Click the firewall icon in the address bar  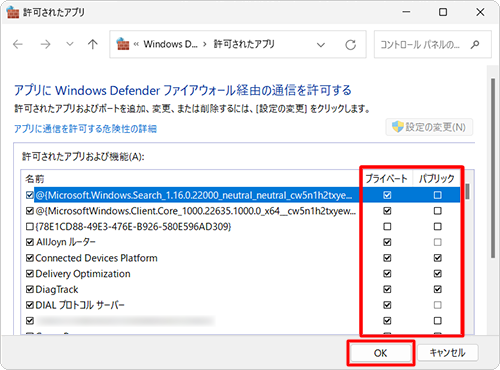click(x=123, y=44)
